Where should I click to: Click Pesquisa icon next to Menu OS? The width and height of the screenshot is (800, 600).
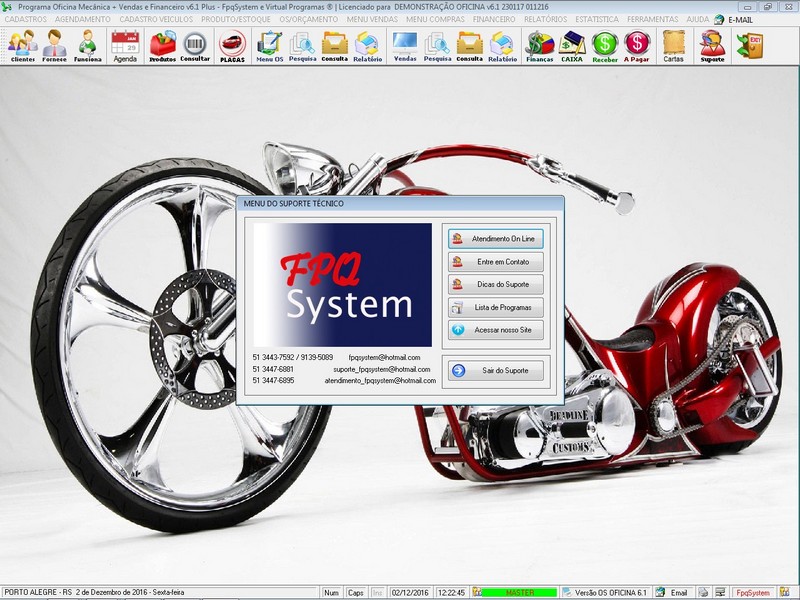(303, 46)
